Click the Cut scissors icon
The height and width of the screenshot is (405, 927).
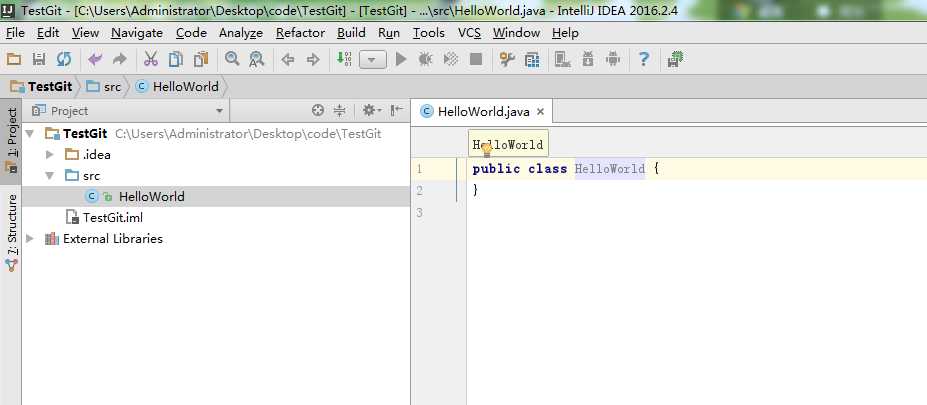[x=151, y=59]
